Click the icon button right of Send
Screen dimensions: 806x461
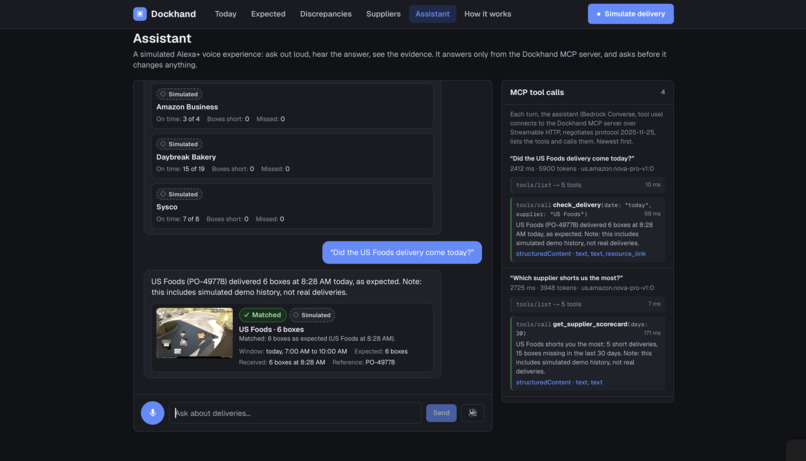(x=472, y=413)
